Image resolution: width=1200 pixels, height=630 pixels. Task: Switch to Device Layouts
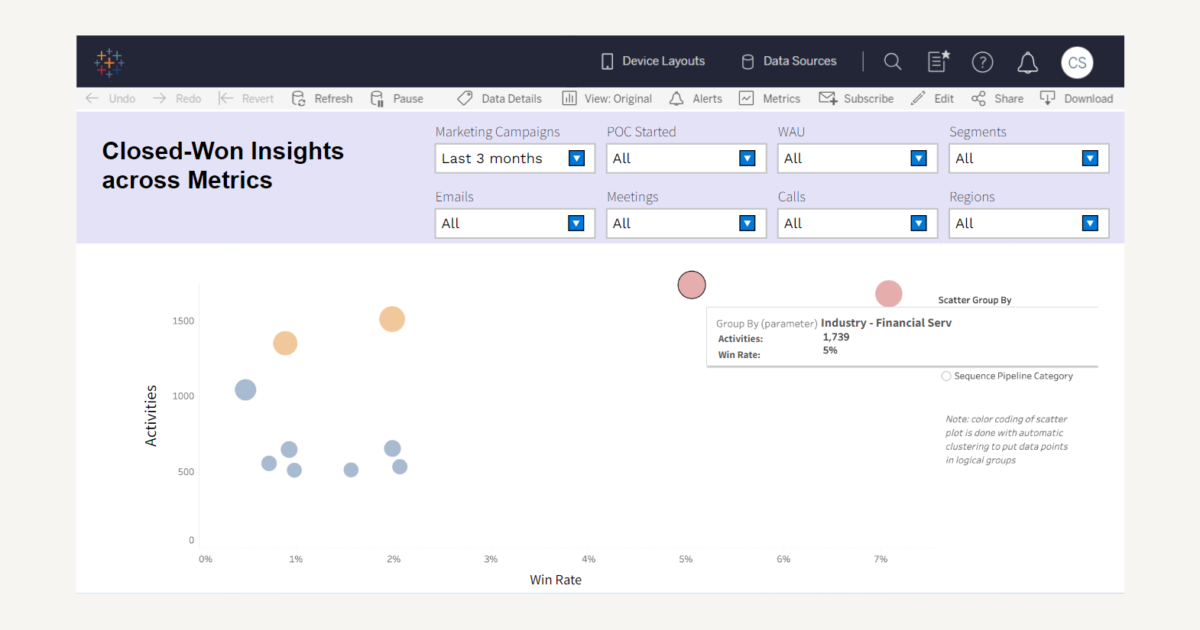coord(652,61)
